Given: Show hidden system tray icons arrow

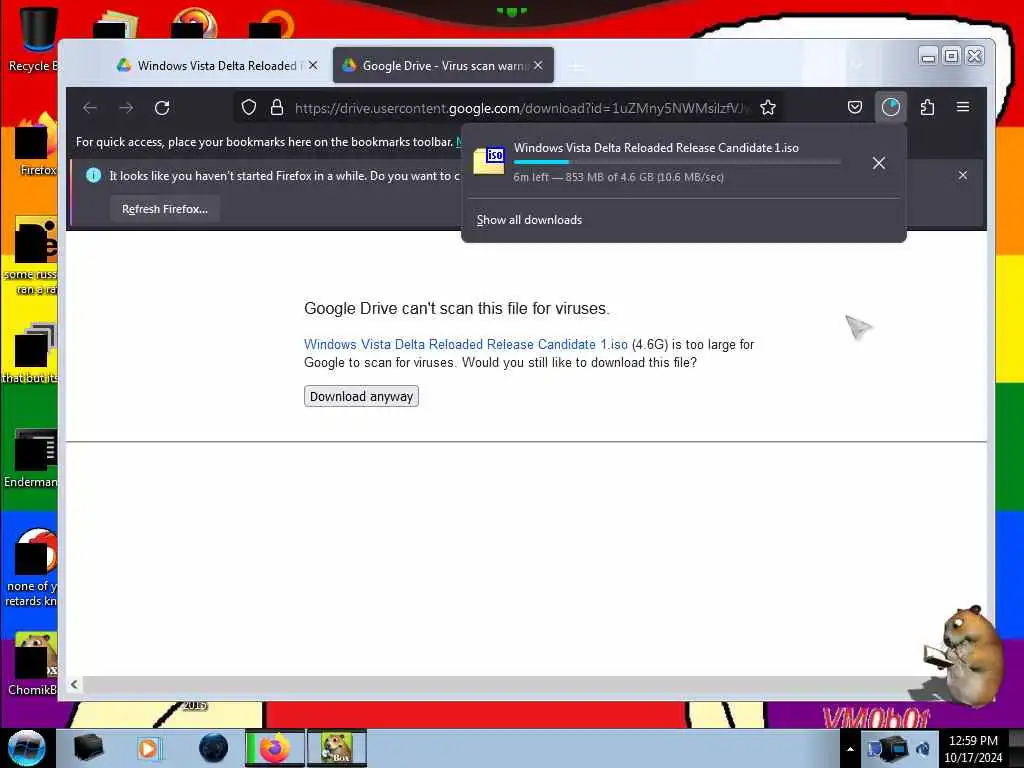Looking at the screenshot, I should click(x=850, y=749).
